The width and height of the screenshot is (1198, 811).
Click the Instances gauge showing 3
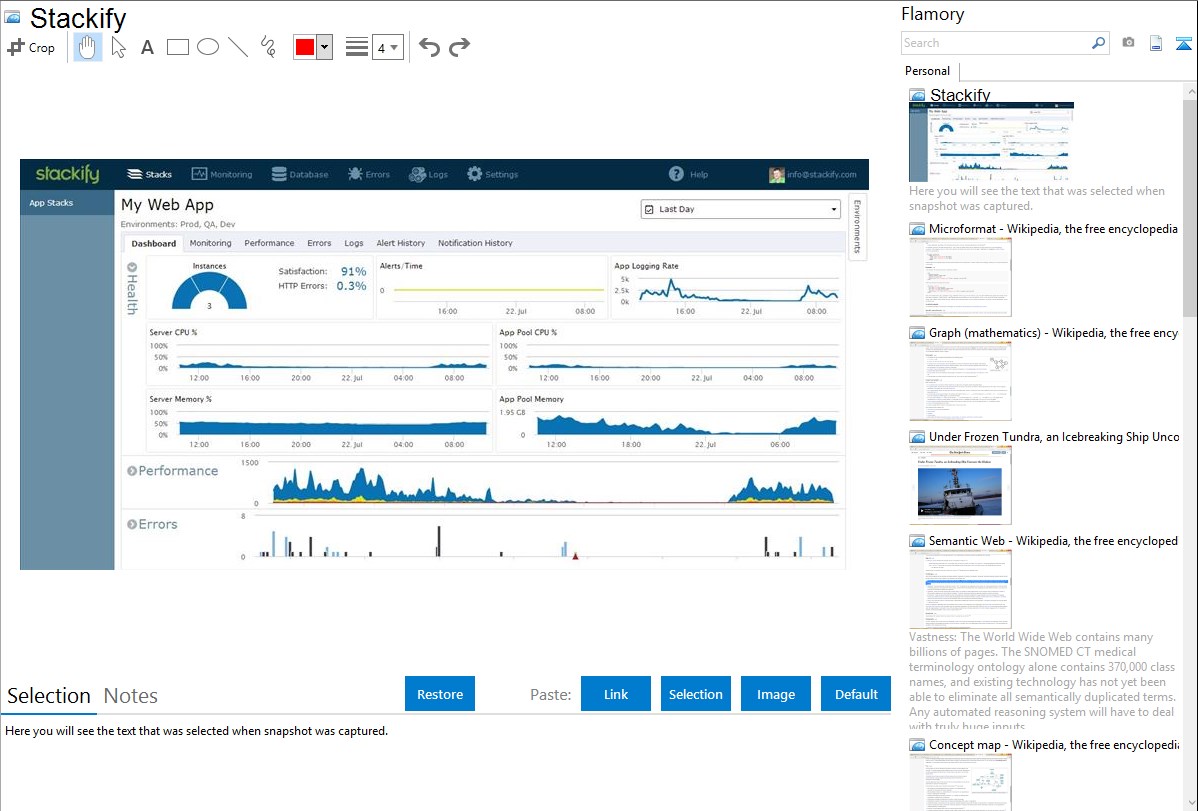[209, 290]
